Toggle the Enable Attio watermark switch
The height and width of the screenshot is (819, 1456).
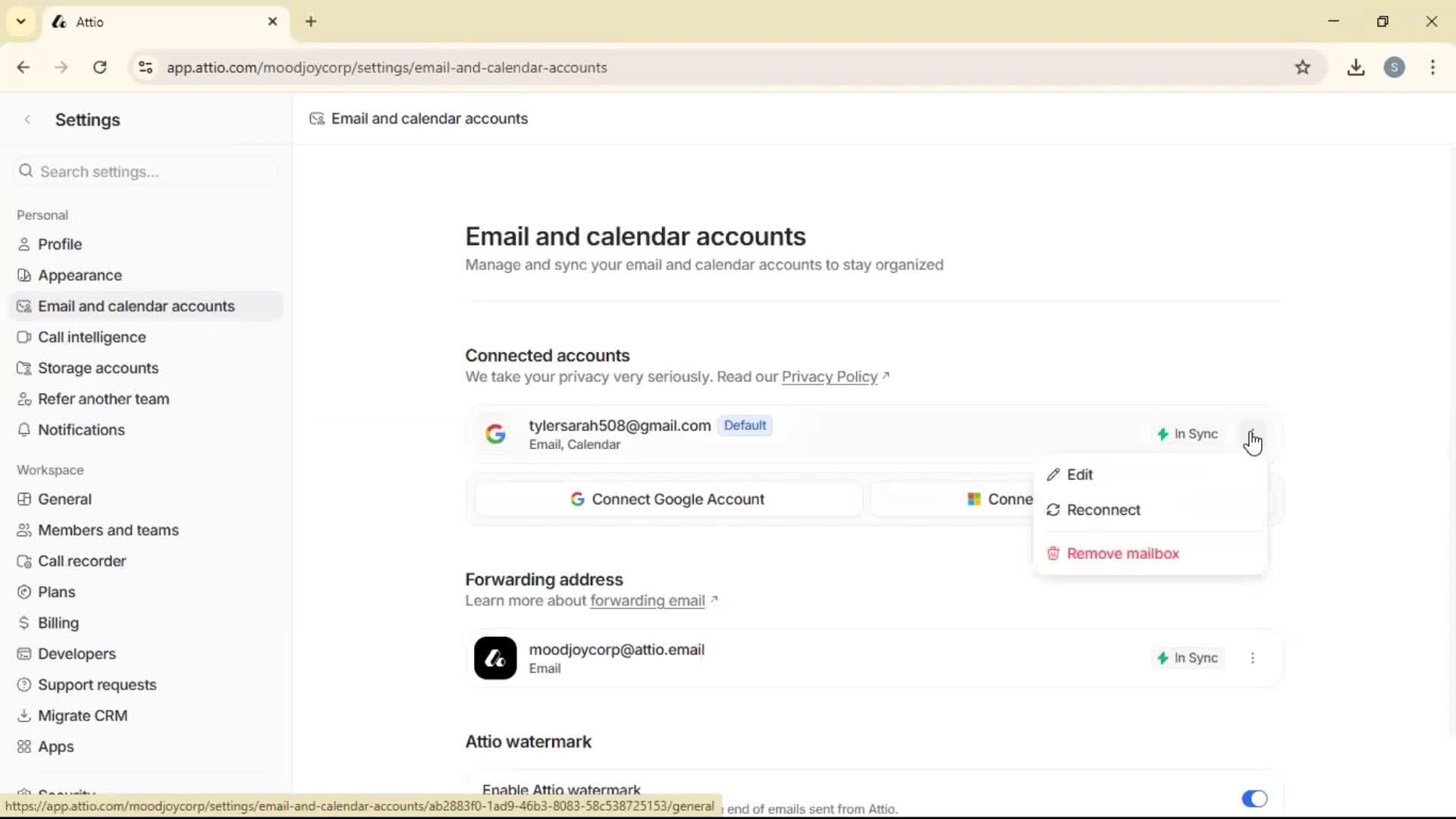[1254, 799]
